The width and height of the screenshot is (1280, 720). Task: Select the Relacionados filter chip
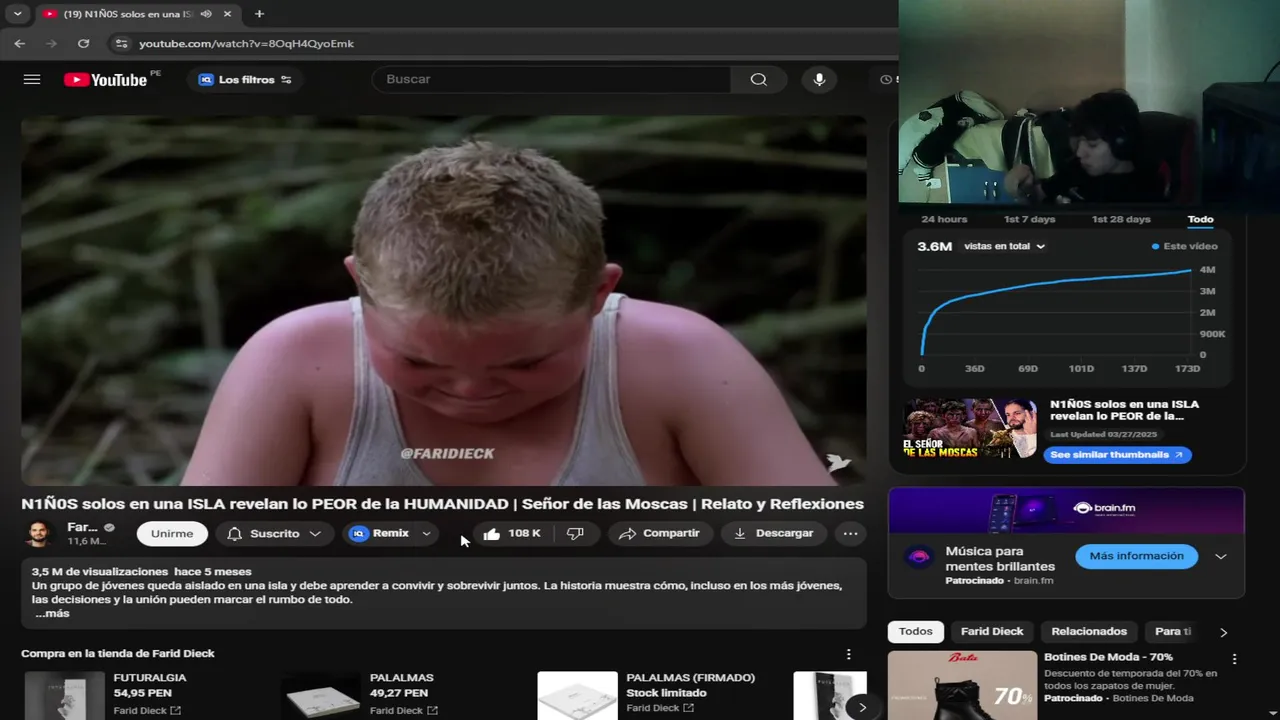coord(1089,632)
